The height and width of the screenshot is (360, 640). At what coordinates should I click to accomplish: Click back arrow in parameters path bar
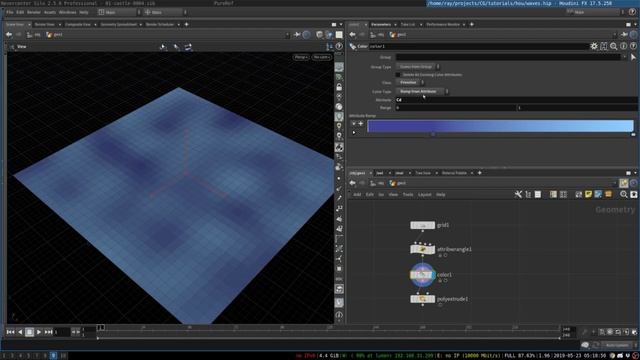point(352,35)
